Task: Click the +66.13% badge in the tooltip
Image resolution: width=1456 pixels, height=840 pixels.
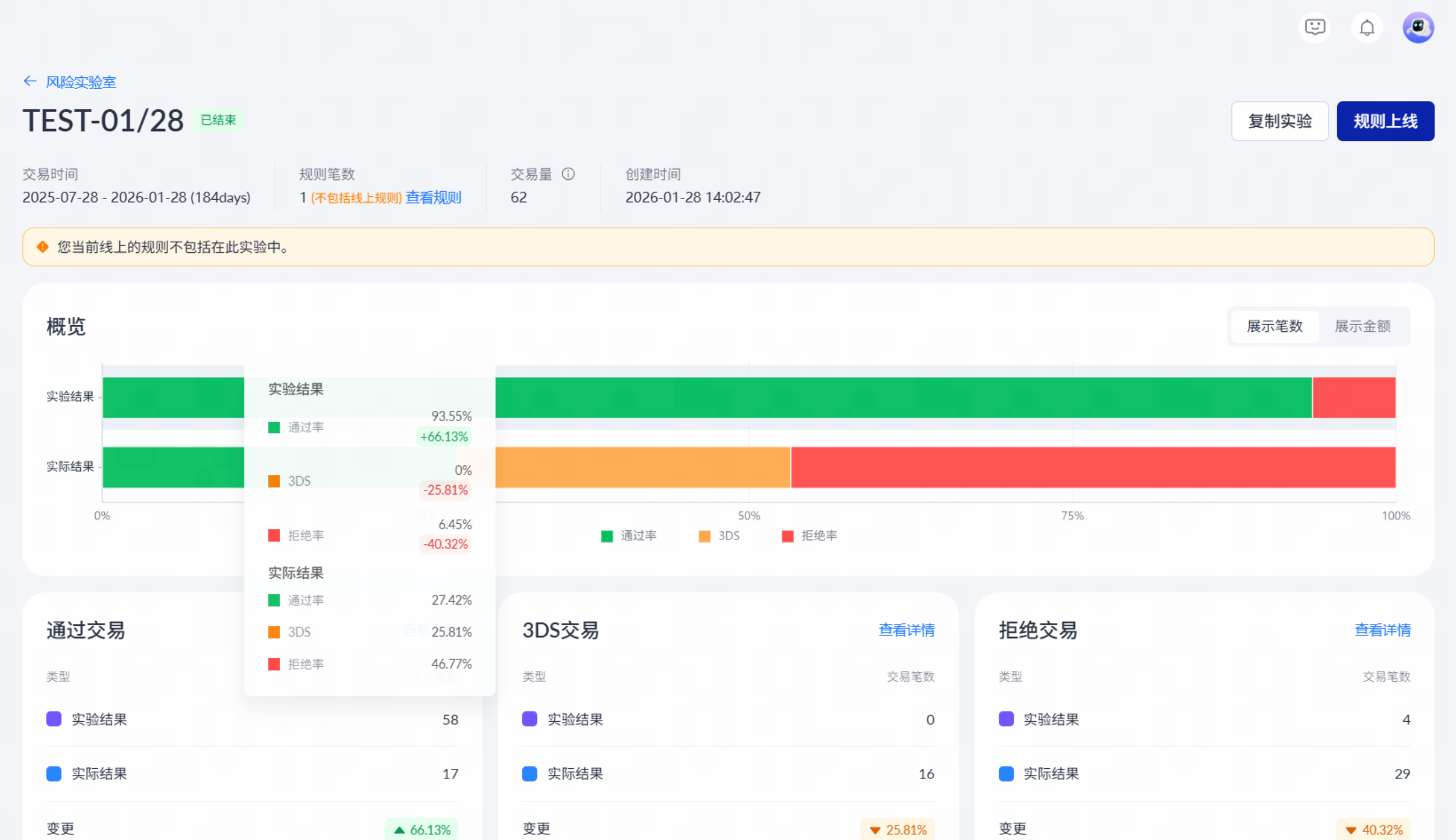Action: click(x=444, y=437)
